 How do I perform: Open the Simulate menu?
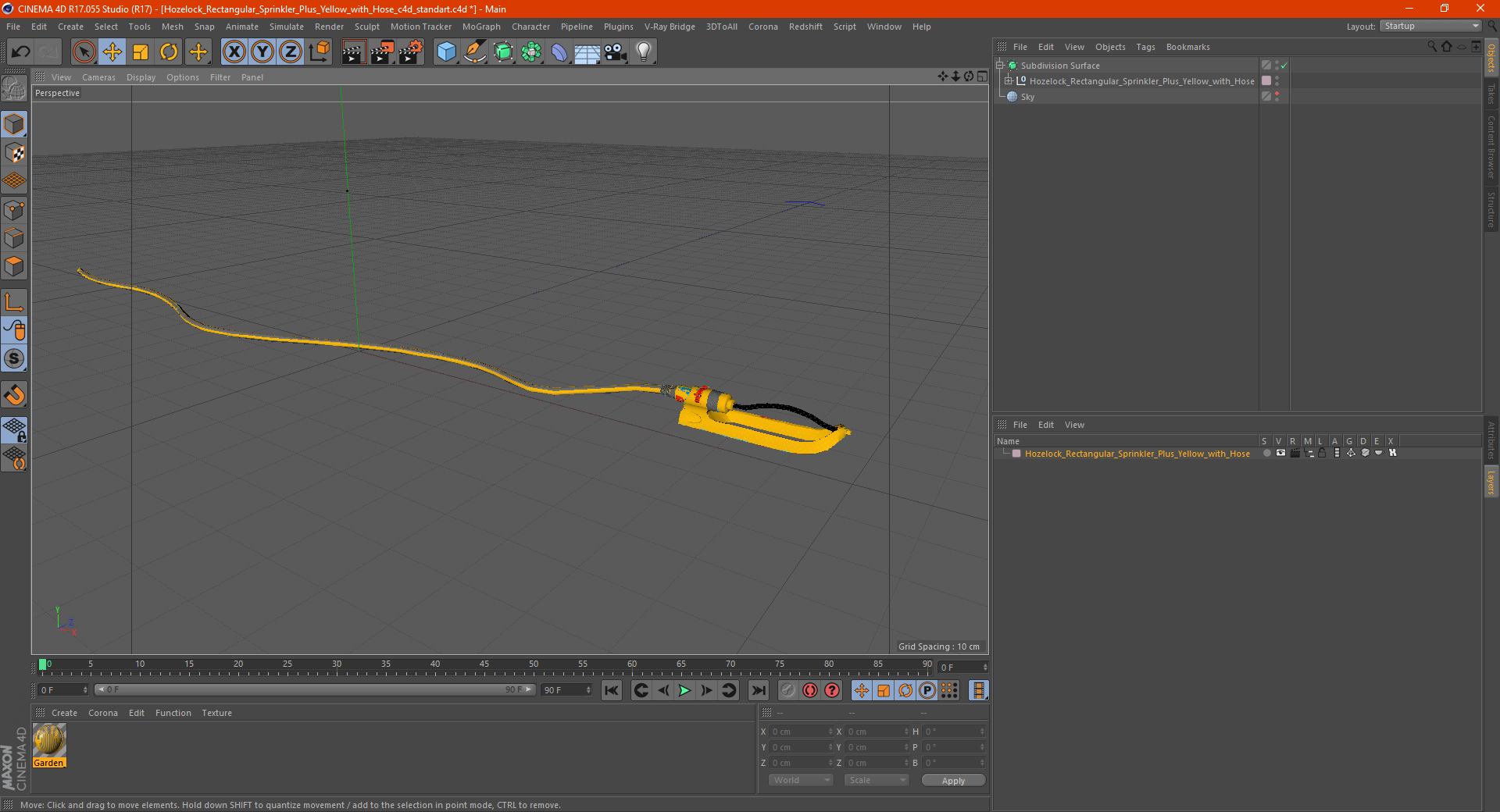point(287,27)
